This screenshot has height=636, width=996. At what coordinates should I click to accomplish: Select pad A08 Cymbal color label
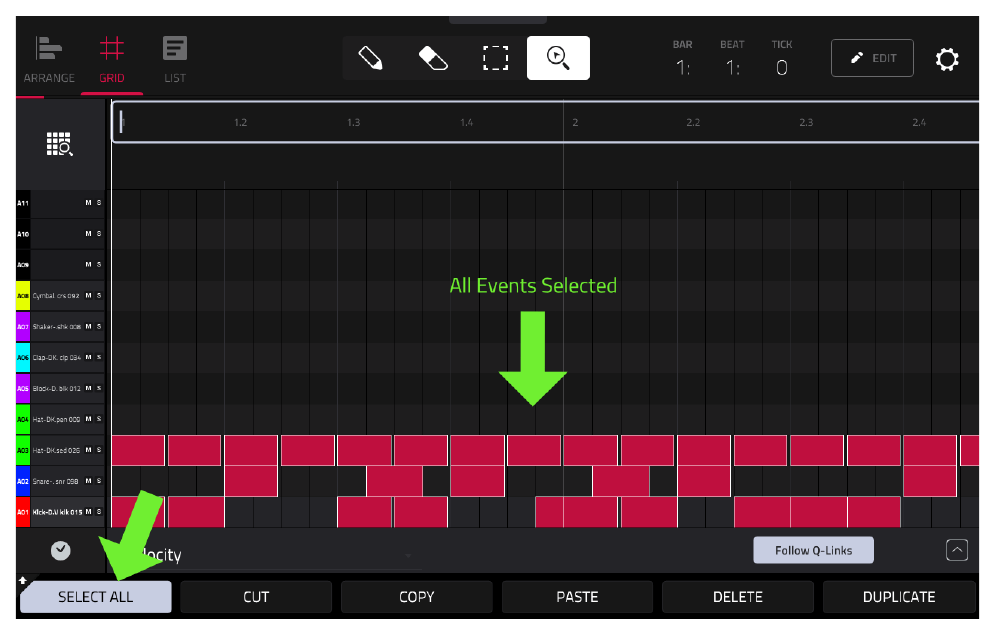23,295
